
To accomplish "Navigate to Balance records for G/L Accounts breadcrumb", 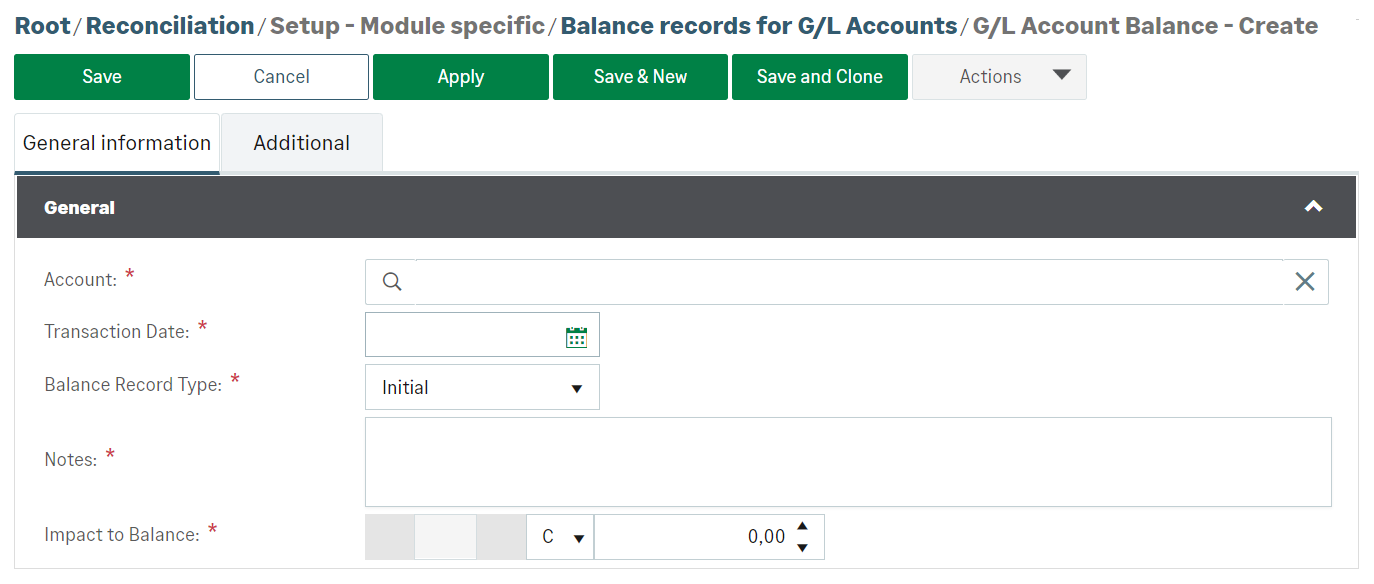I will click(759, 26).
